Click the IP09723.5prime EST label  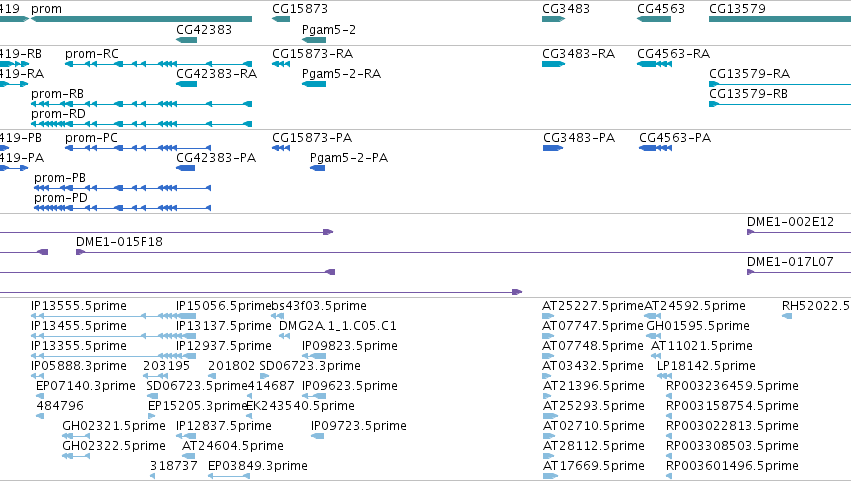point(359,427)
